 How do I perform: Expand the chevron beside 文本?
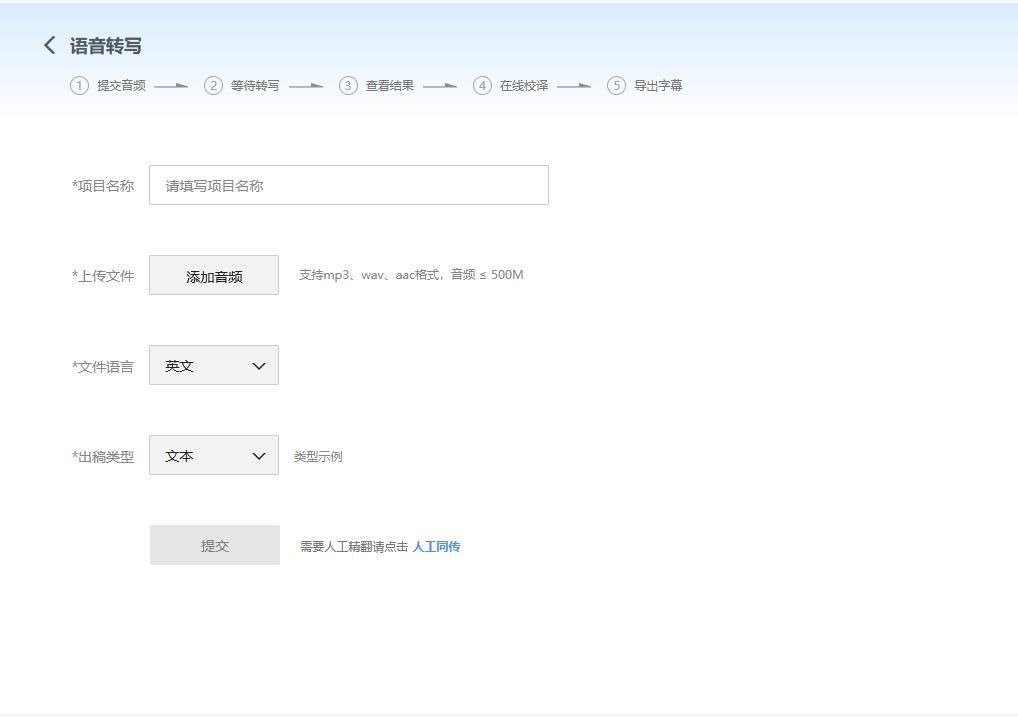point(257,455)
